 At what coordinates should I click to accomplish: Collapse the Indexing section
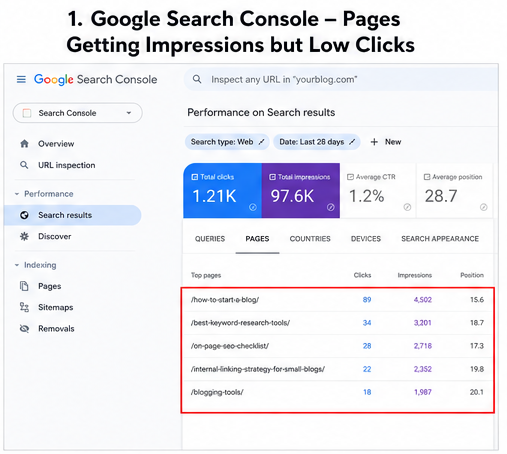[x=17, y=265]
